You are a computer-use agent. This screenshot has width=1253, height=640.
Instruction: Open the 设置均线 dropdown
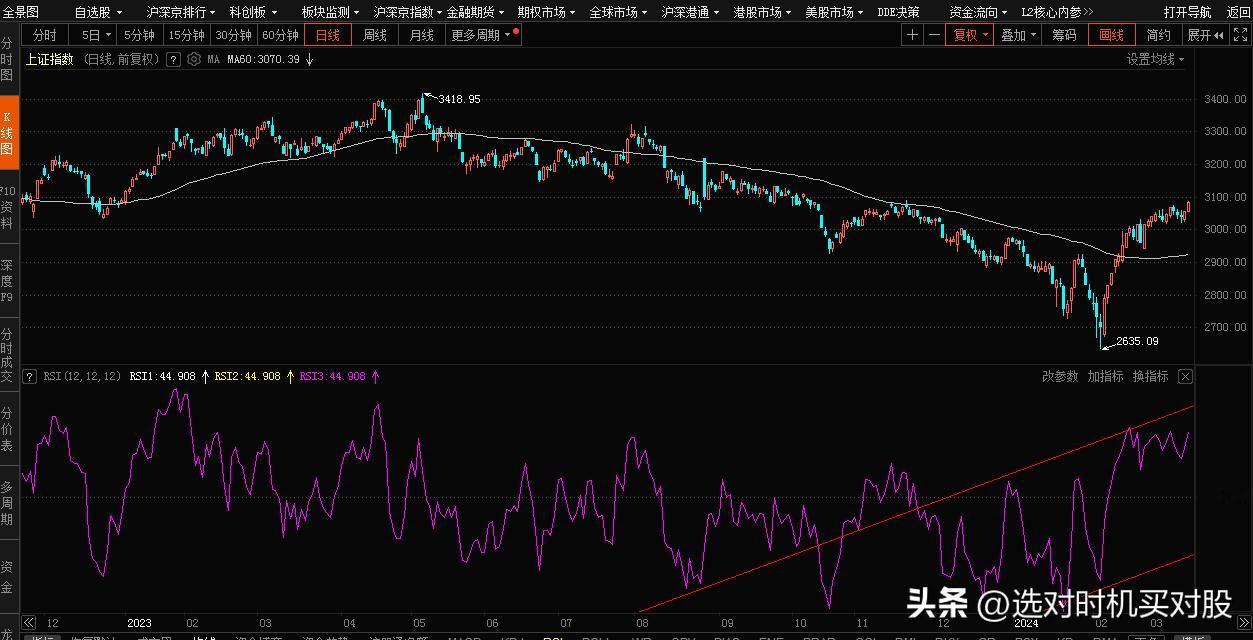point(1155,60)
